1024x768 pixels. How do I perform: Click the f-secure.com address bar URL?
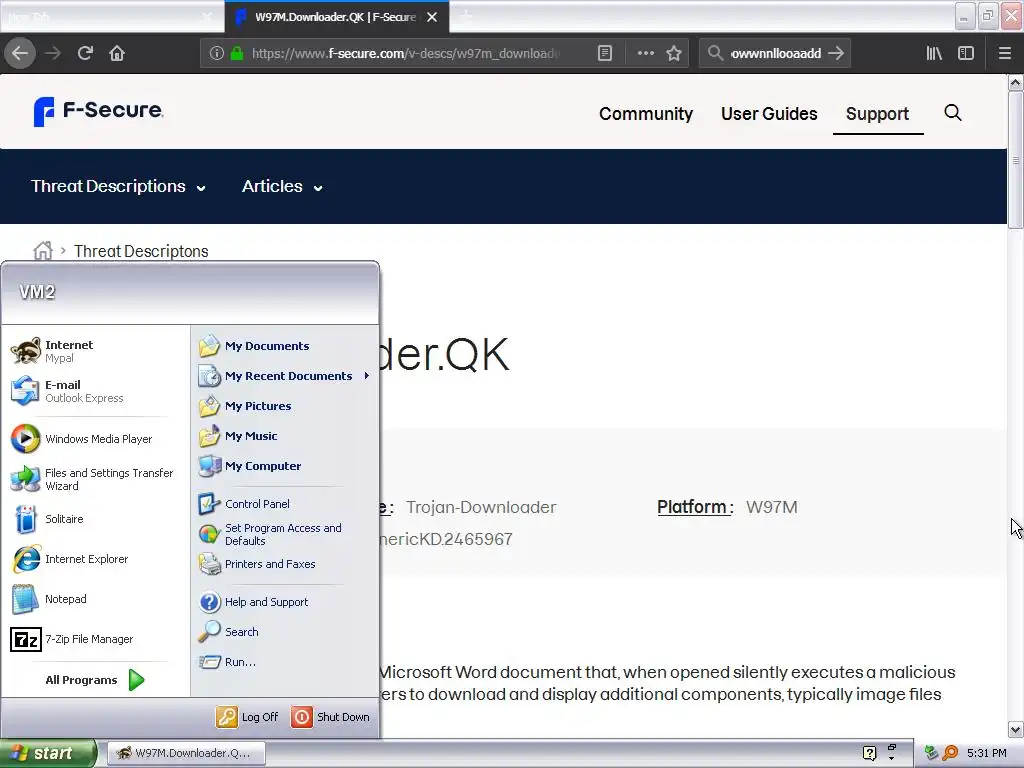tap(406, 53)
